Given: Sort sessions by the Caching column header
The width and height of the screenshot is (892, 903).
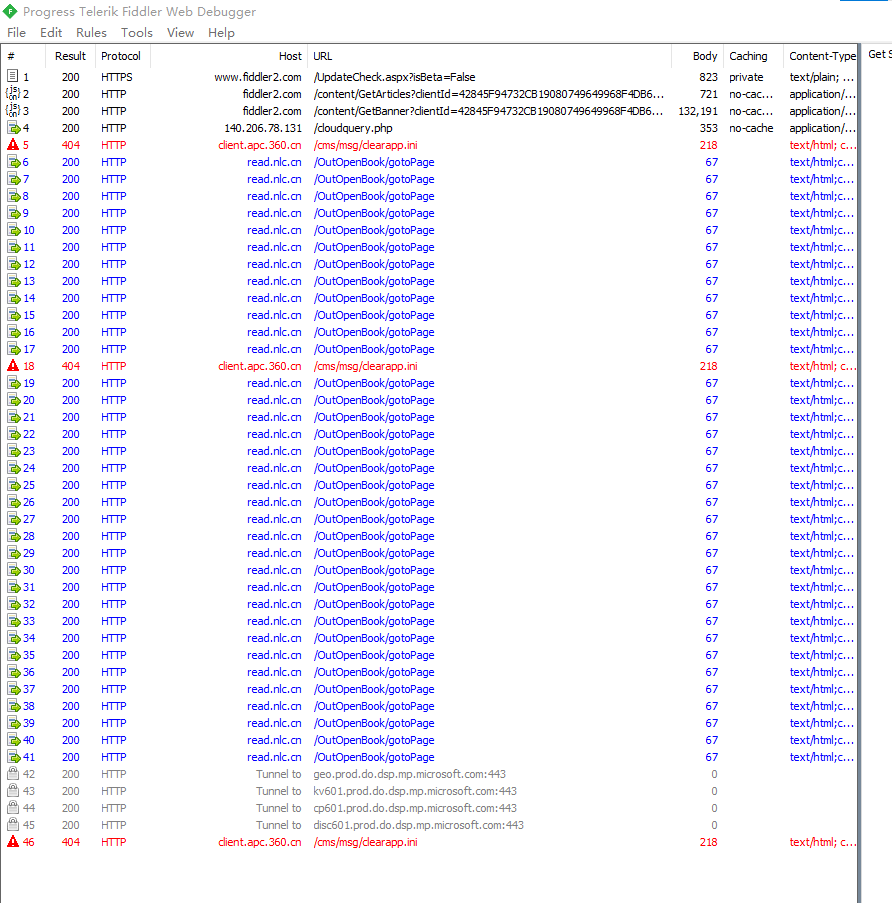Looking at the screenshot, I should pyautogui.click(x=753, y=56).
